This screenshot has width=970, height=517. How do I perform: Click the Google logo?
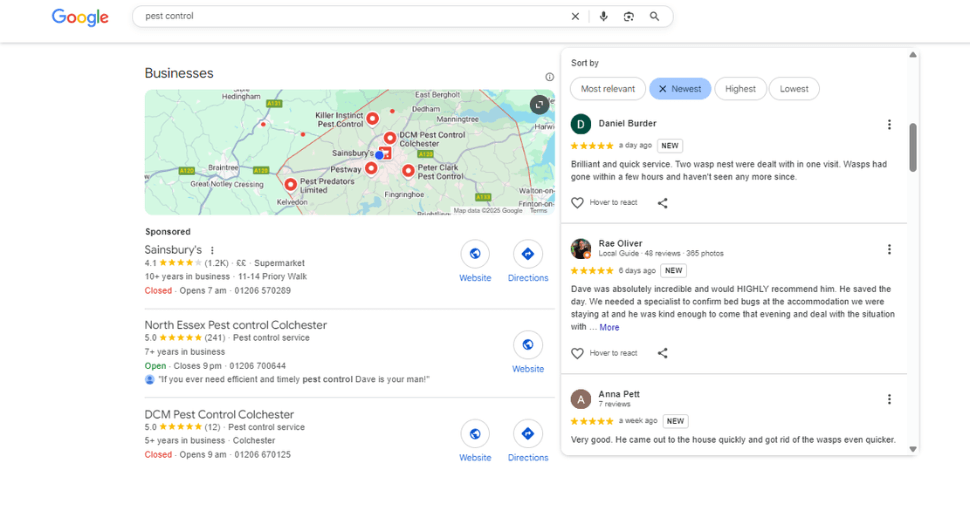coord(80,17)
